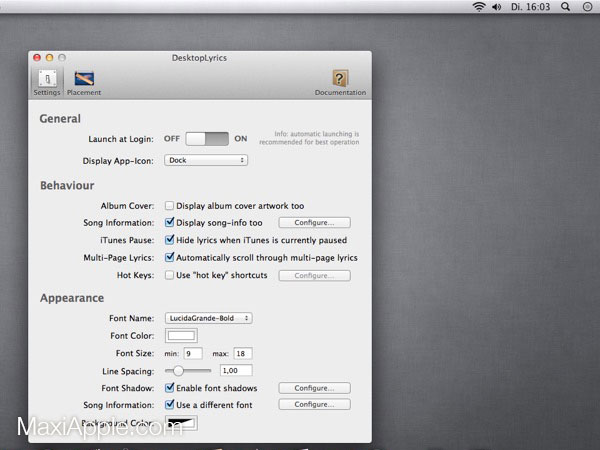This screenshot has height=450, width=600.
Task: Enable Use hot key shortcuts checkbox
Action: pyautogui.click(x=169, y=275)
